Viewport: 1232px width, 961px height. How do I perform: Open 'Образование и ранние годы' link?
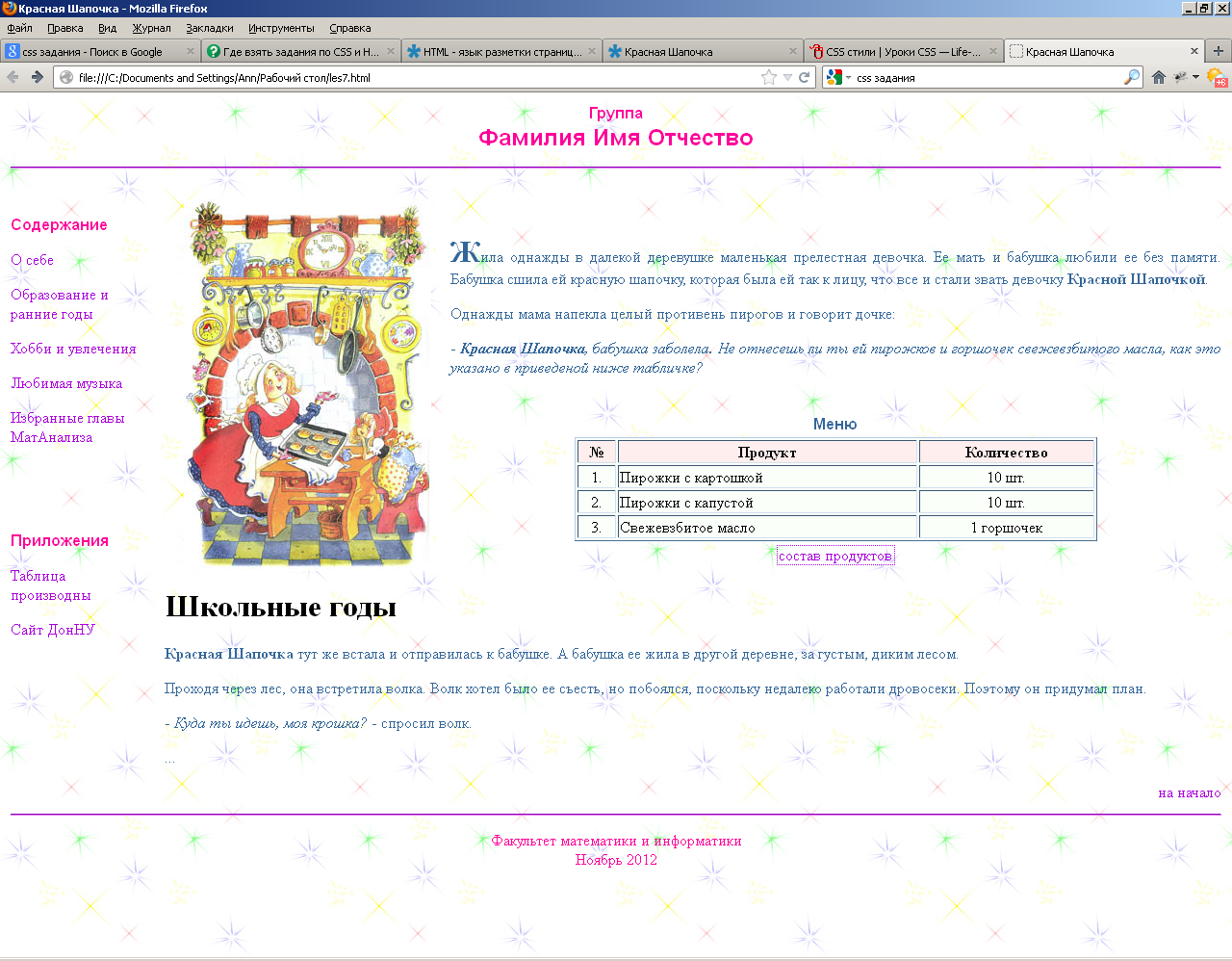coord(60,304)
